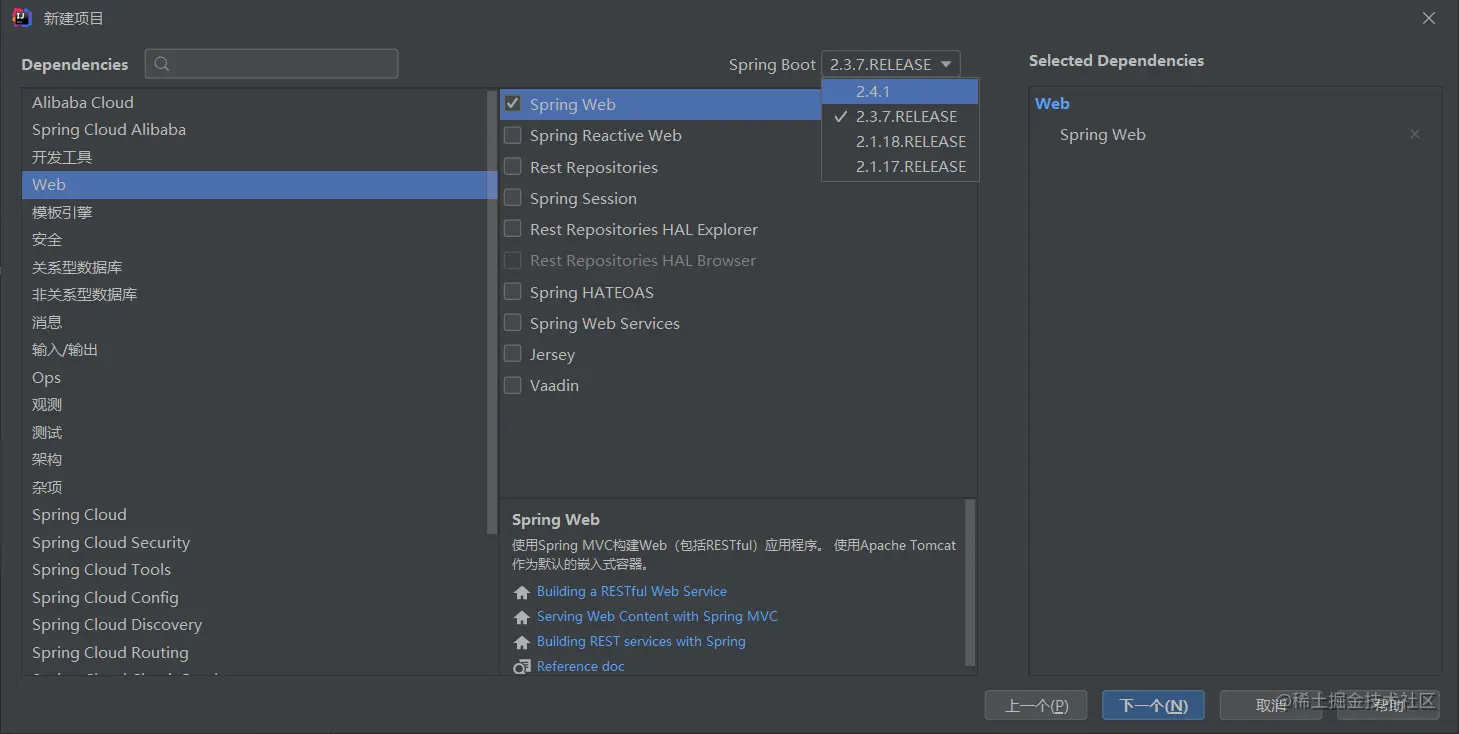1459x734 pixels.
Task: Check Spring HATEOAS dependency
Action: coord(512,292)
